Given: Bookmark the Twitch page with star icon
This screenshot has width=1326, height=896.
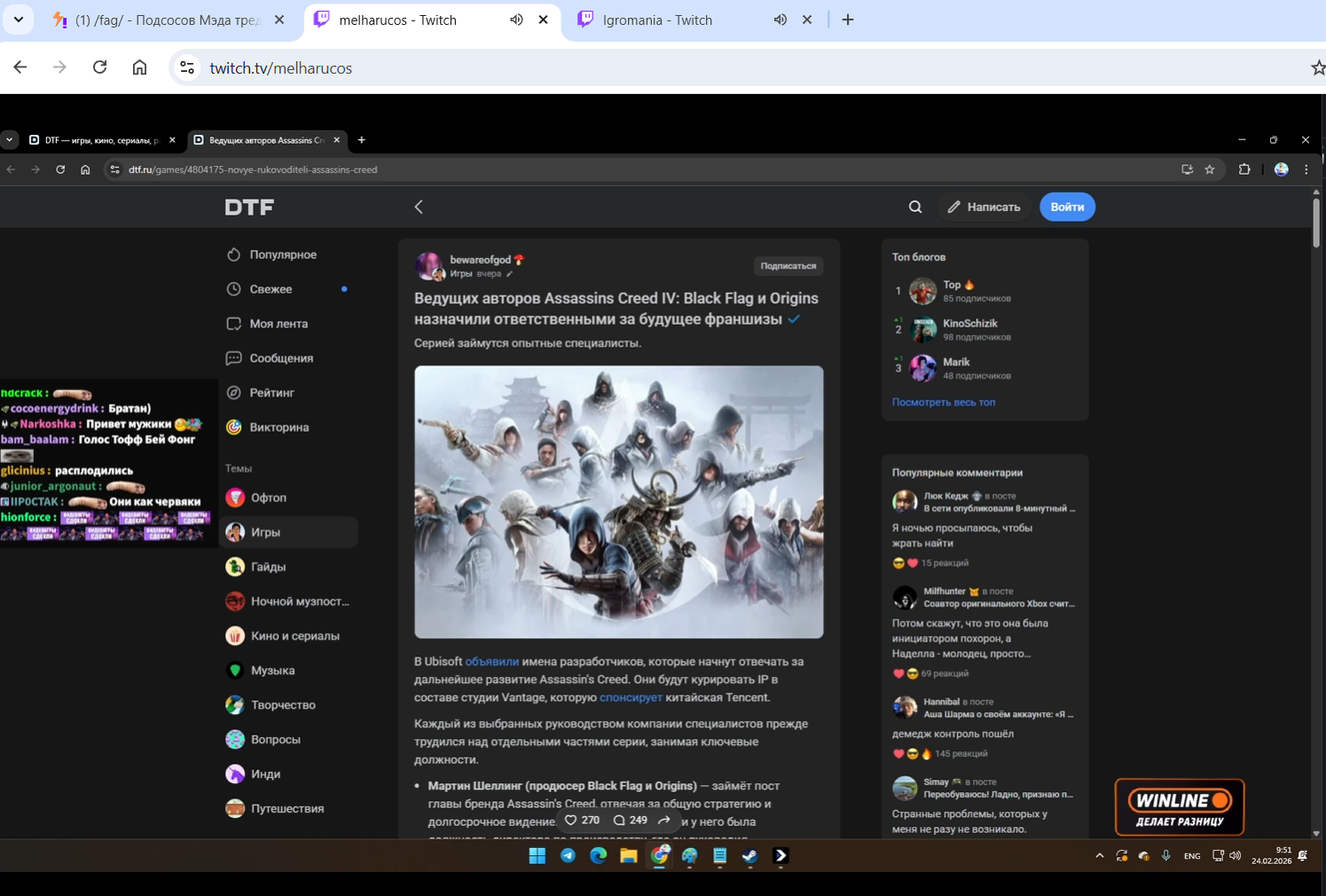Looking at the screenshot, I should coord(1317,68).
